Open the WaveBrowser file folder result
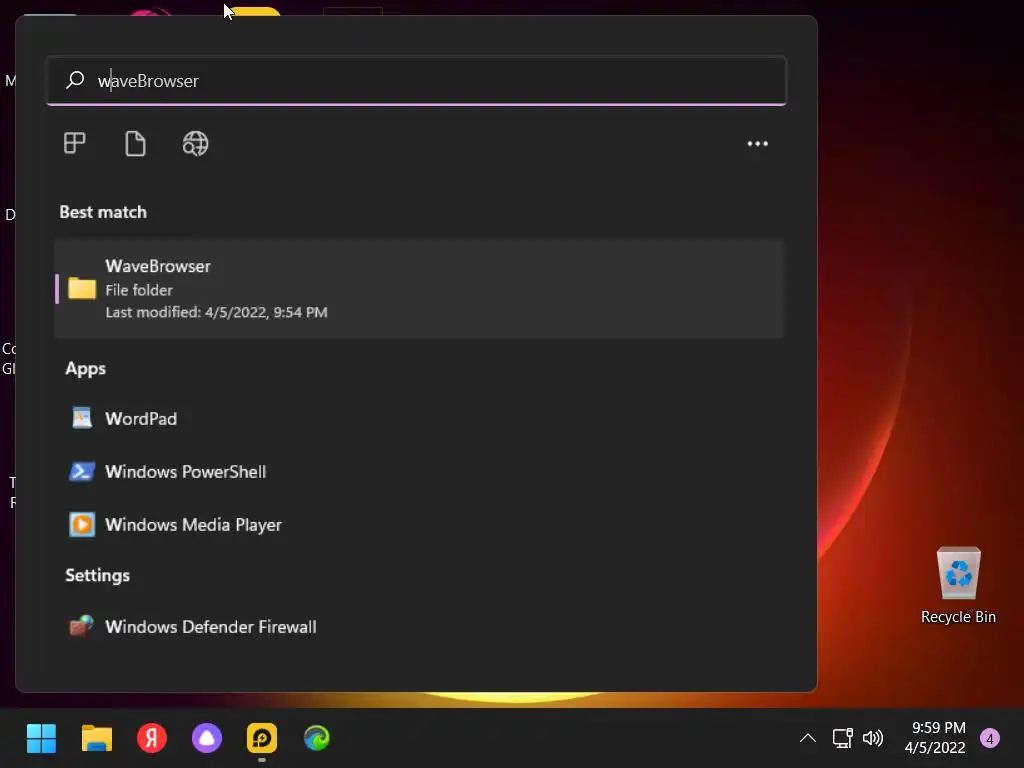1024x768 pixels. pyautogui.click(x=419, y=289)
